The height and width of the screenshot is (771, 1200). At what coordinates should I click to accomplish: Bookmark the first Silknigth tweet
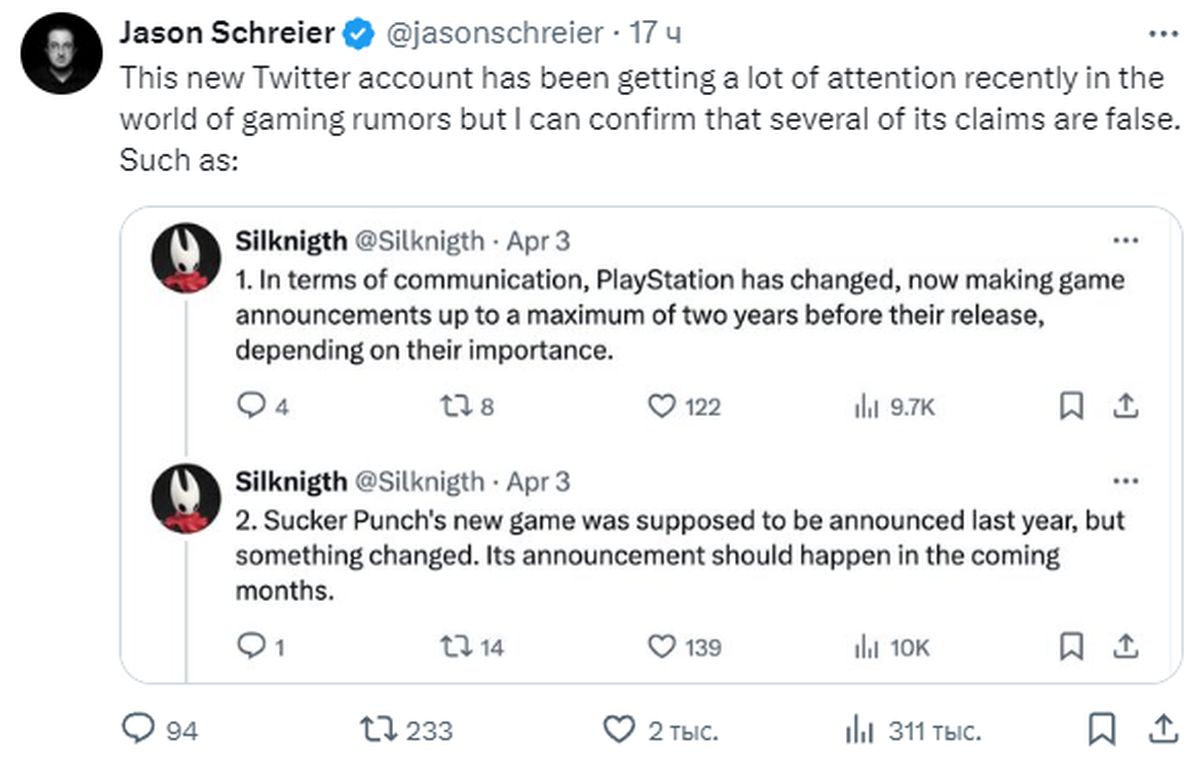tap(1071, 406)
